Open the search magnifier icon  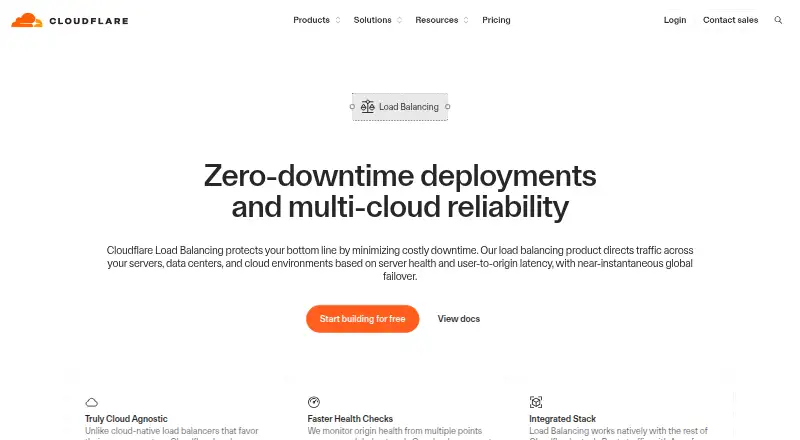coord(778,20)
